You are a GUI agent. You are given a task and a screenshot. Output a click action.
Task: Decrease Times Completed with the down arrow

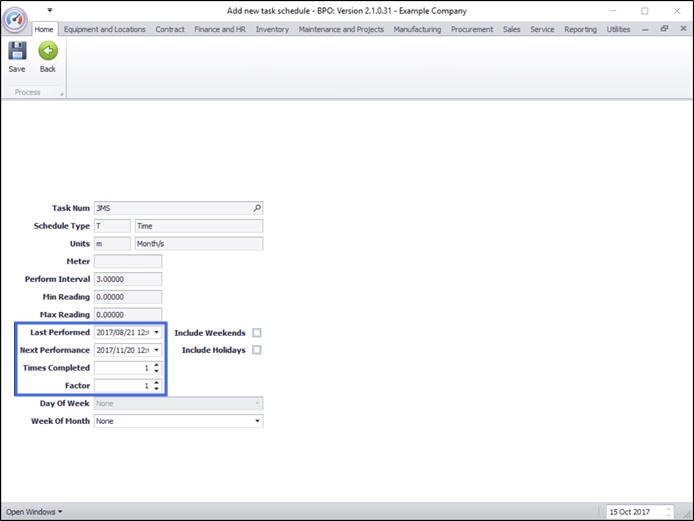pyautogui.click(x=156, y=370)
